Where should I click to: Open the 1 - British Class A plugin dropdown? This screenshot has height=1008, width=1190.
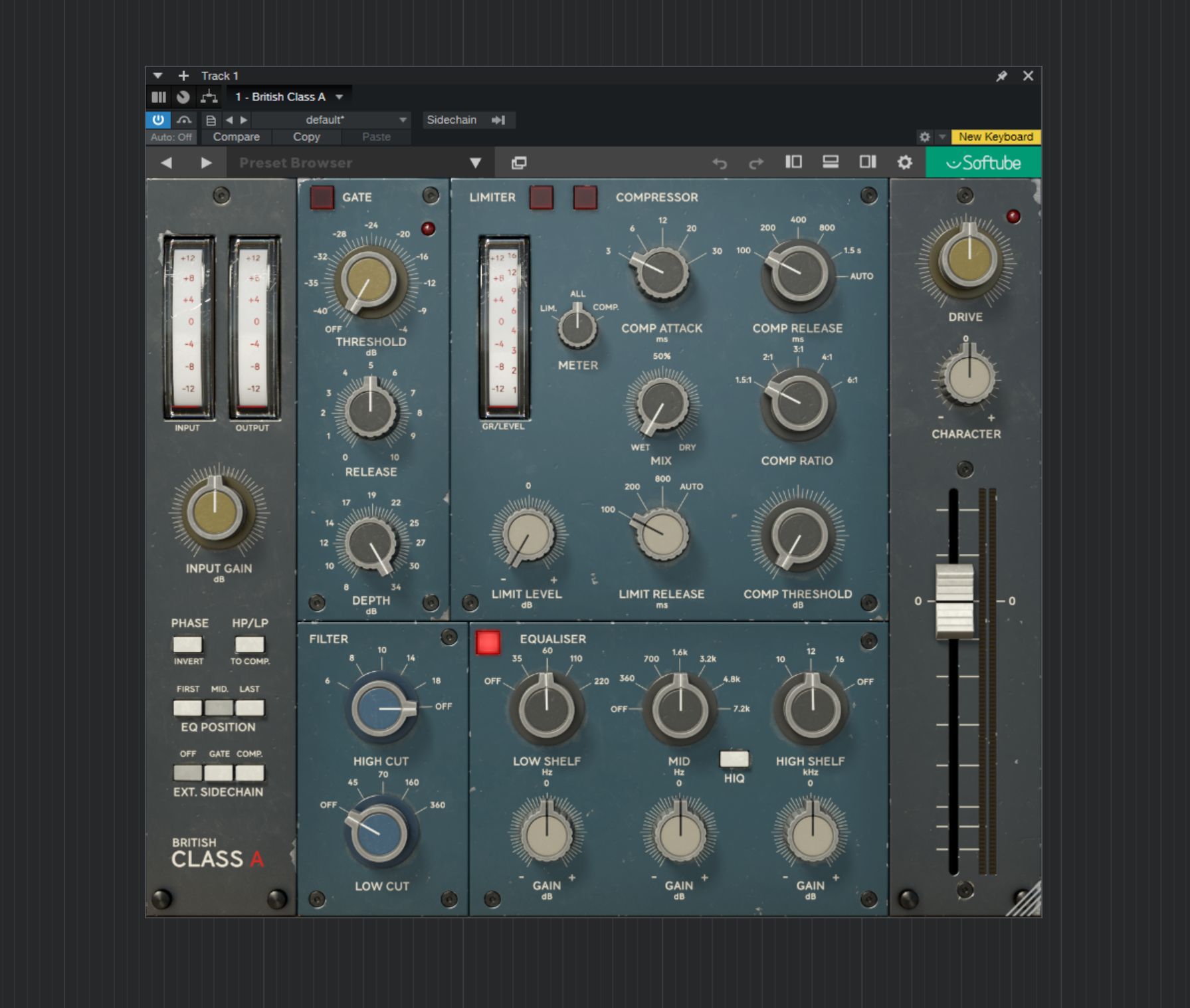click(289, 97)
